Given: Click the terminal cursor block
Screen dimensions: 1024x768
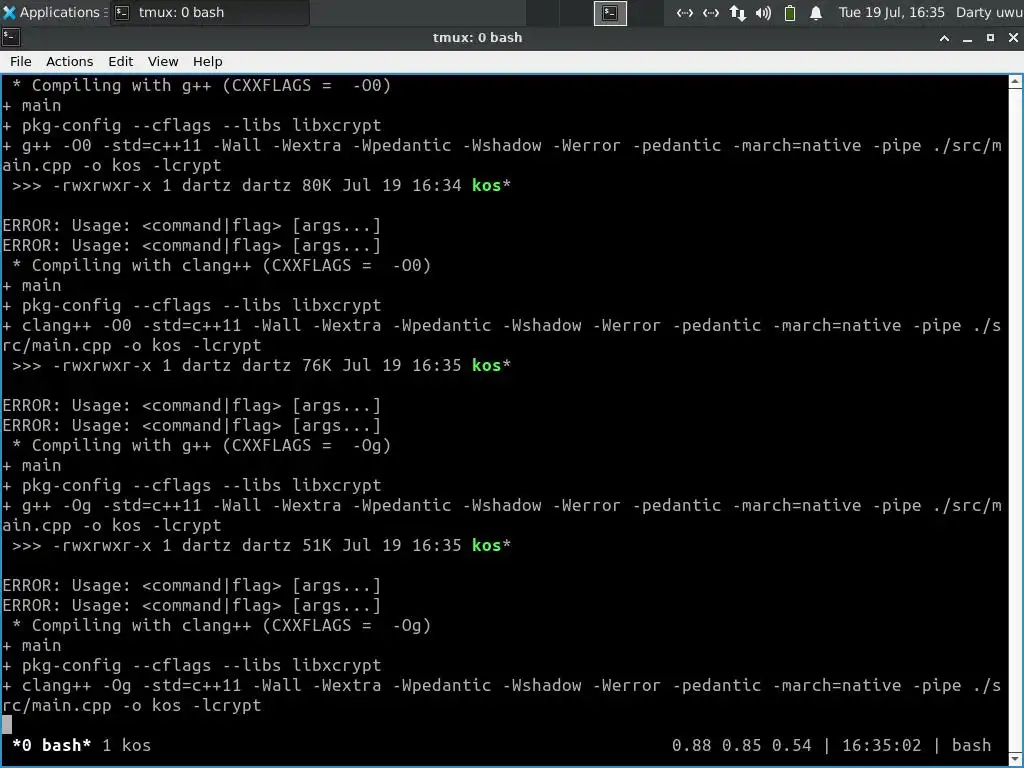Looking at the screenshot, I should [7, 724].
